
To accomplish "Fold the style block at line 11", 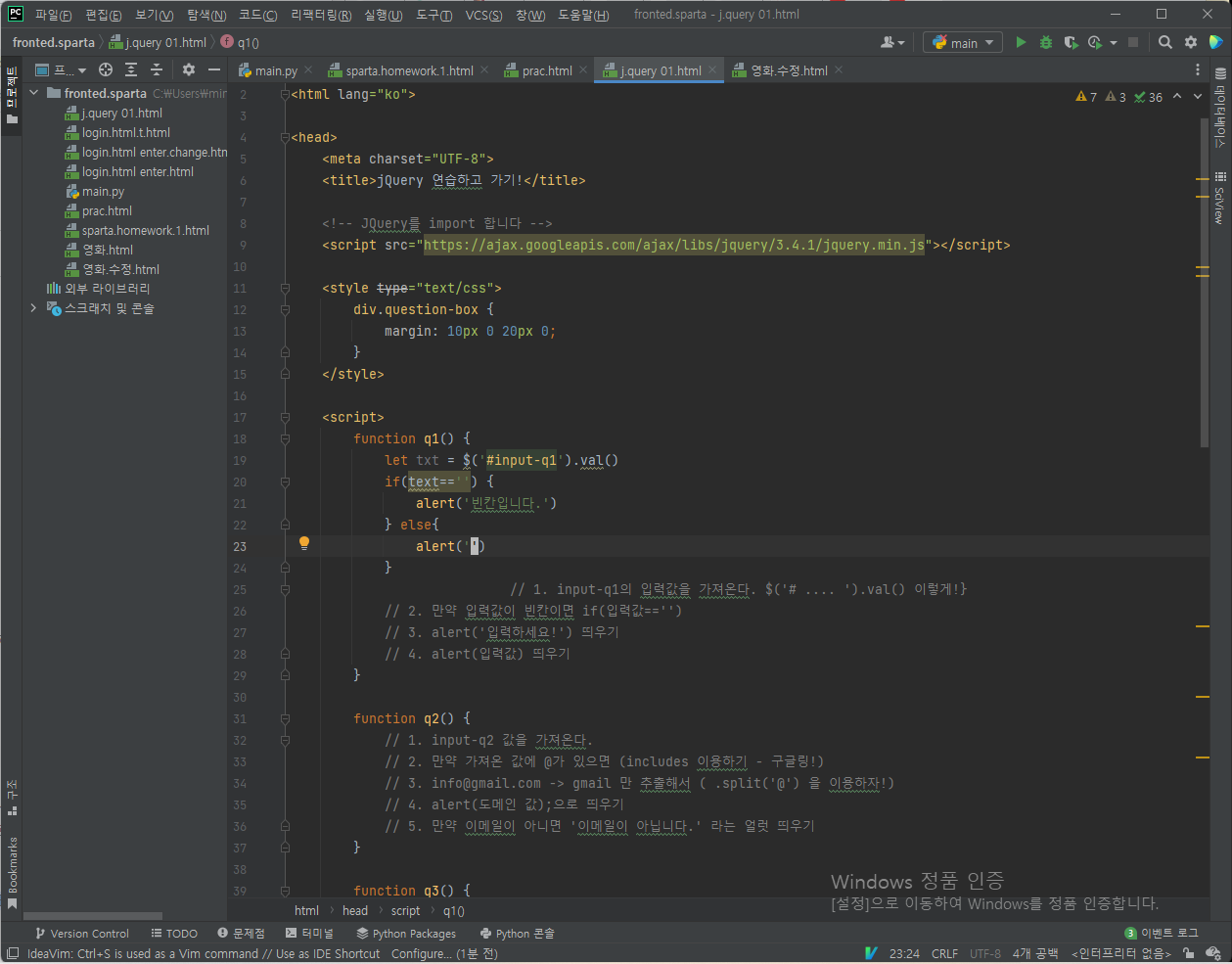I will pyautogui.click(x=285, y=288).
